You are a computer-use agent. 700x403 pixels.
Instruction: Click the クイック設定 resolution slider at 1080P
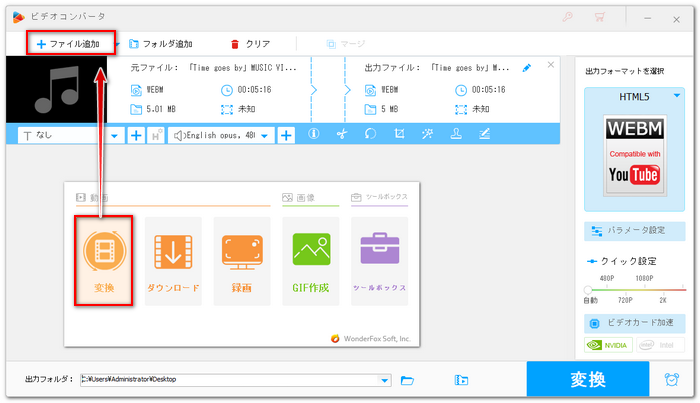point(643,291)
